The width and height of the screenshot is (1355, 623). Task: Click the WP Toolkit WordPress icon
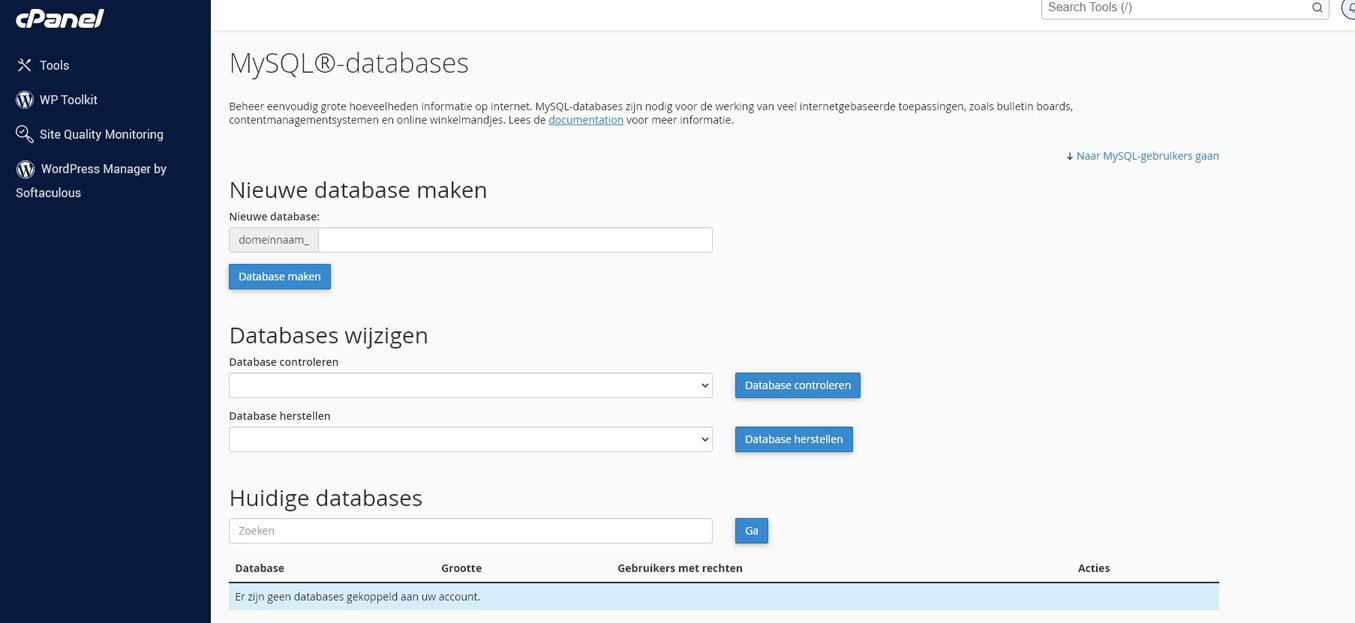pos(25,100)
